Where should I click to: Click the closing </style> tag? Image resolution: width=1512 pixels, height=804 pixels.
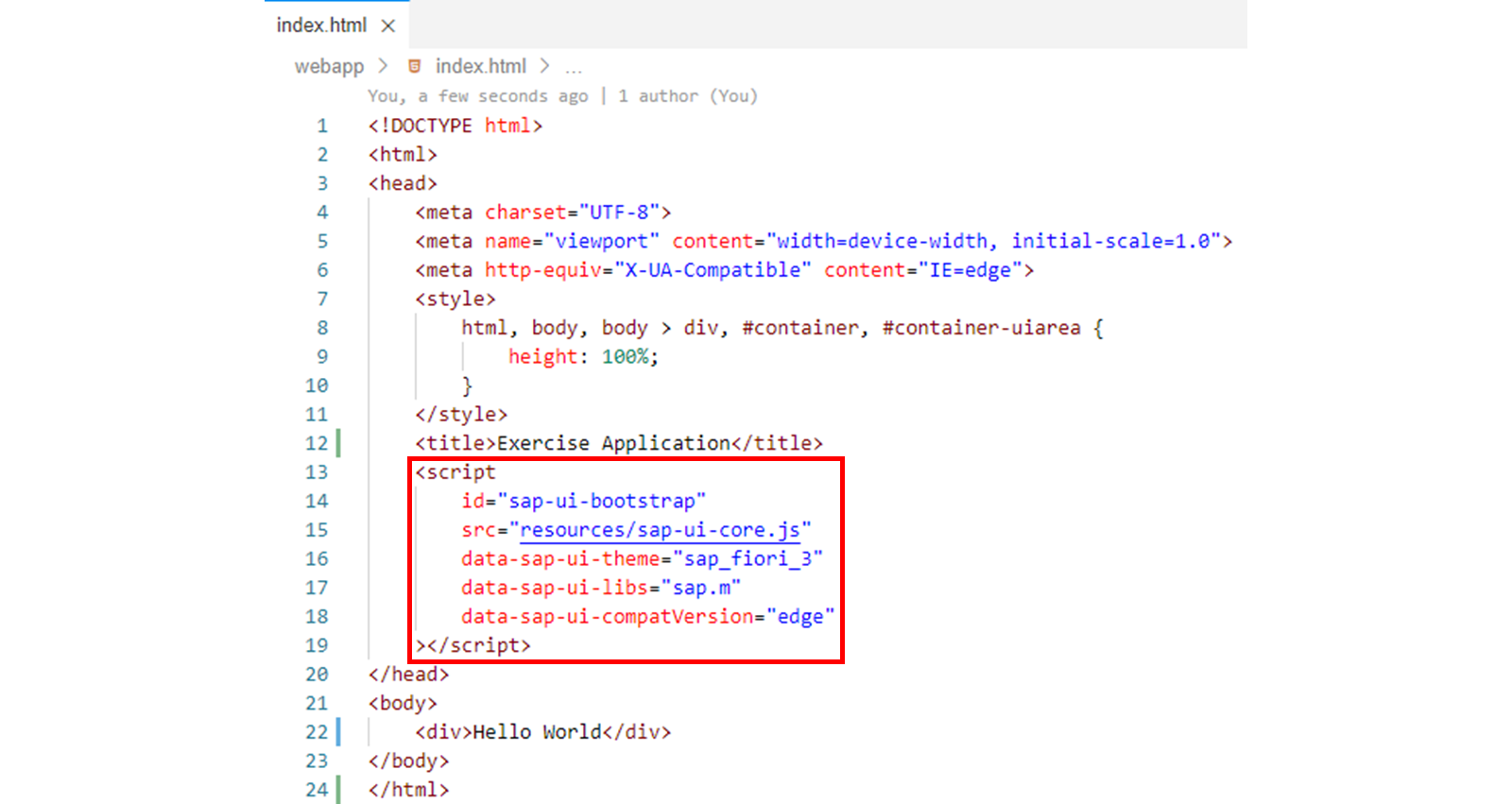(460, 415)
